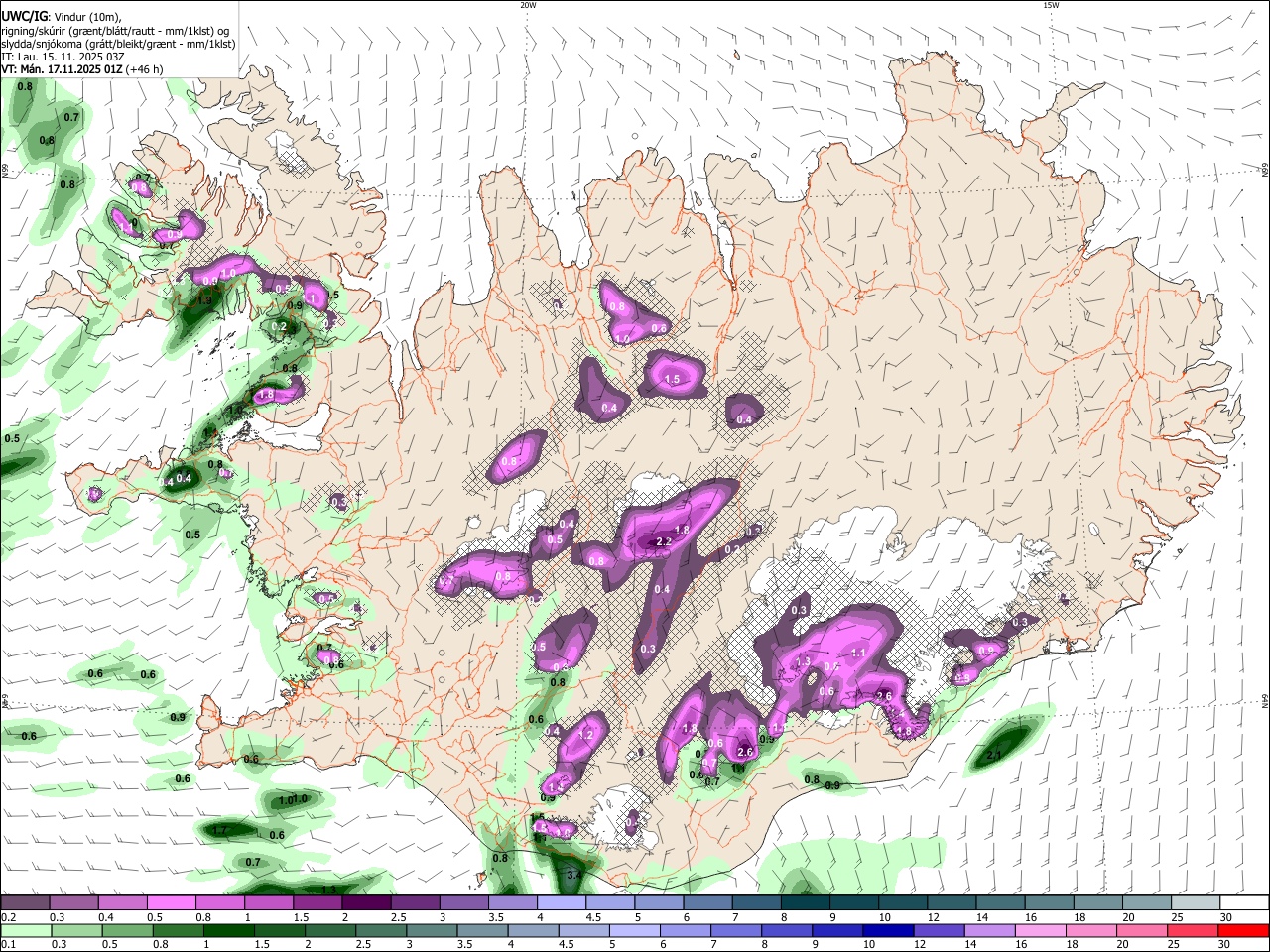Click the 8 blue swatch in lower scale
This screenshot has width=1270, height=952.
click(786, 930)
